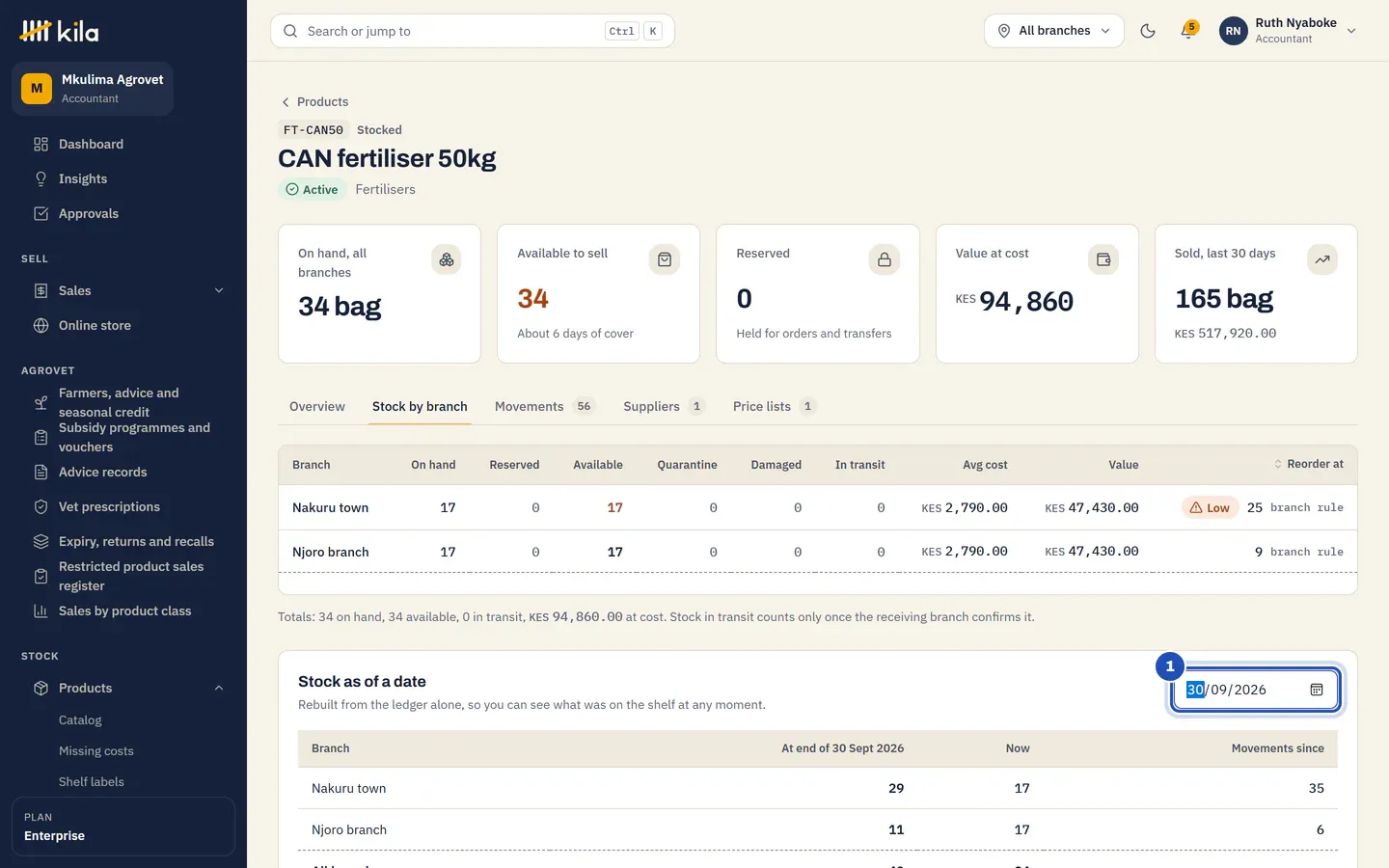Open the Movements tab
Image resolution: width=1389 pixels, height=868 pixels.
click(545, 407)
